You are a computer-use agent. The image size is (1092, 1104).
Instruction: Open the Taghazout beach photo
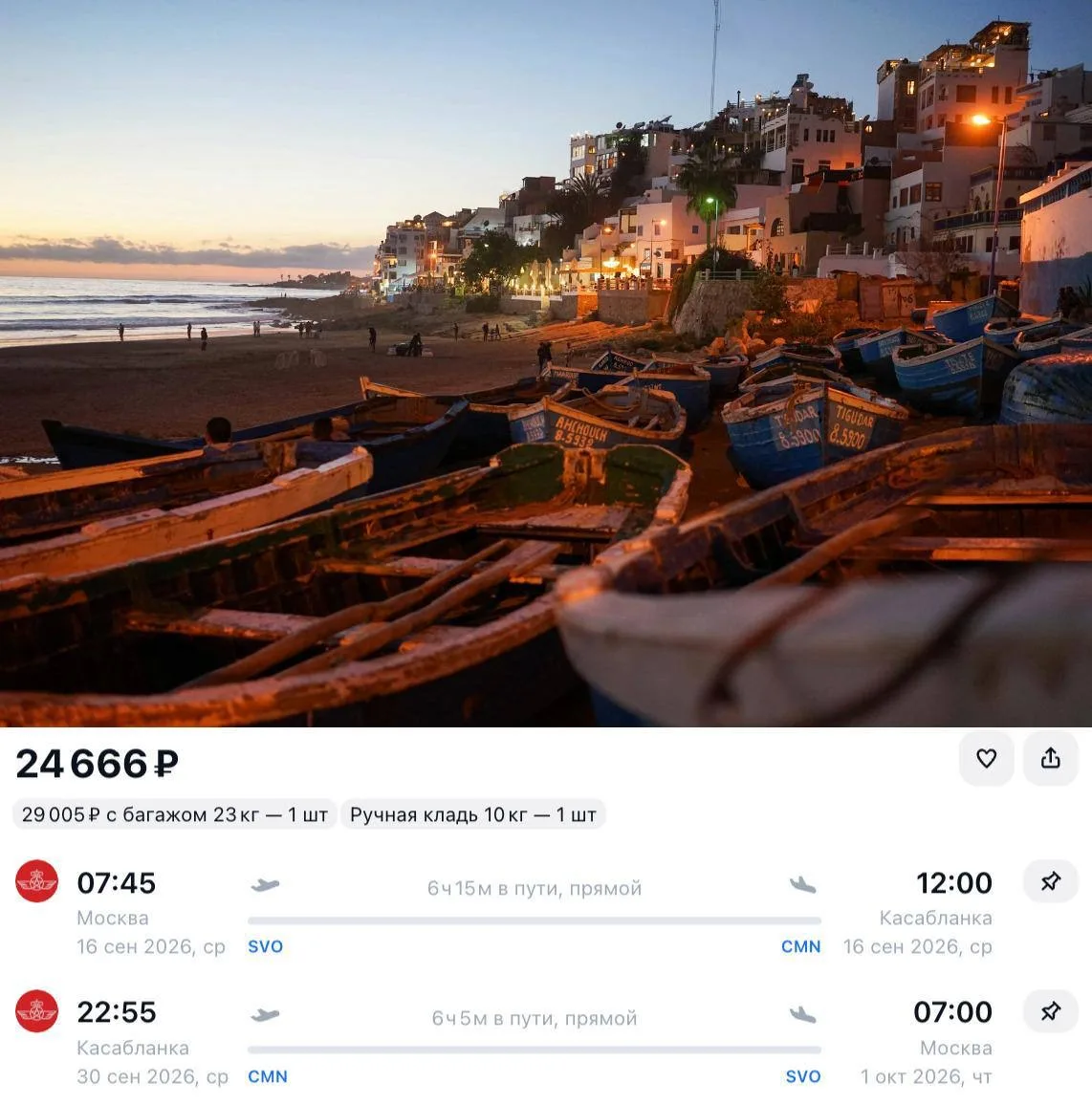click(546, 363)
